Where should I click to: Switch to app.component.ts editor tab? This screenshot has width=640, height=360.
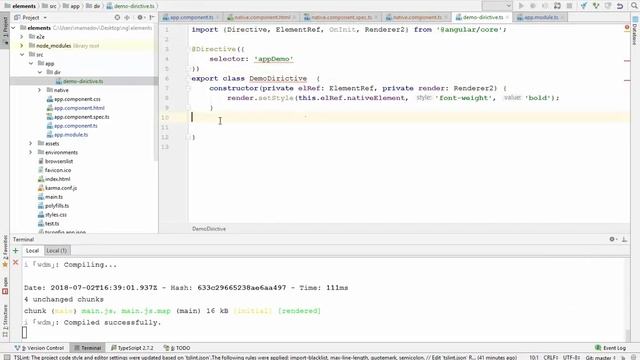[x=191, y=17]
